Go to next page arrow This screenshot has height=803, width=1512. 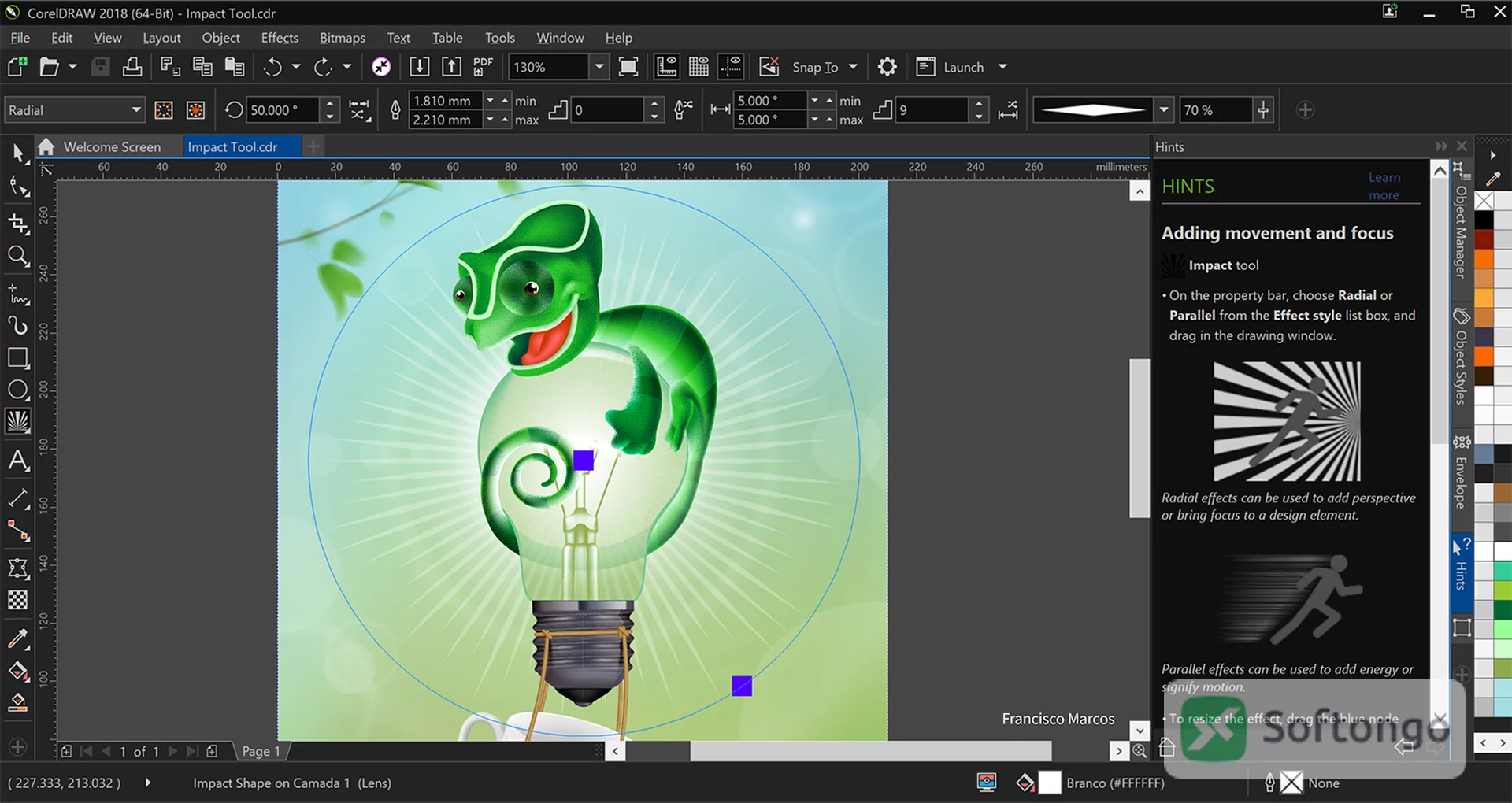pos(172,751)
